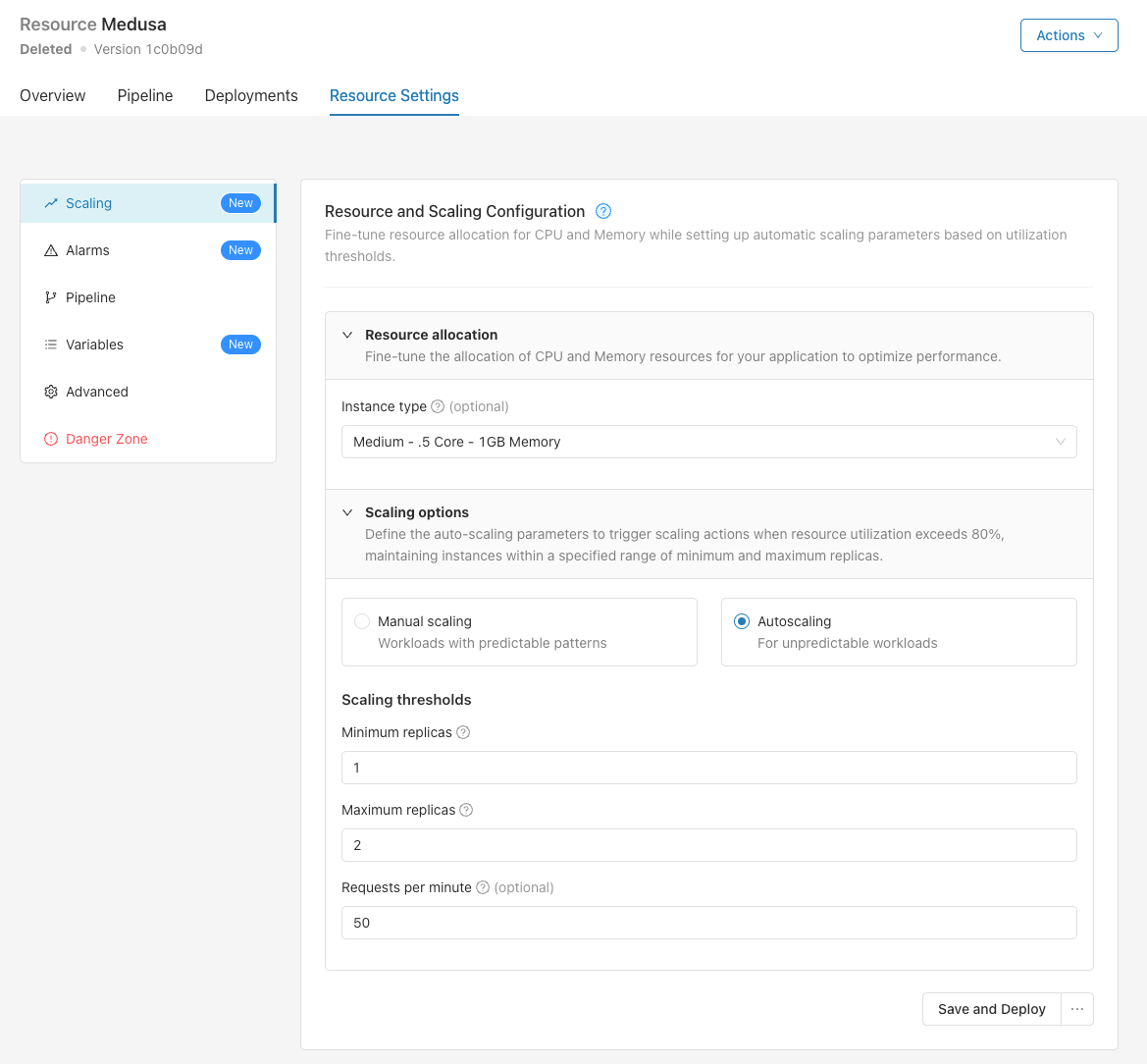The image size is (1147, 1064).
Task: Click 'For unpredictable workloads' description
Action: point(847,643)
